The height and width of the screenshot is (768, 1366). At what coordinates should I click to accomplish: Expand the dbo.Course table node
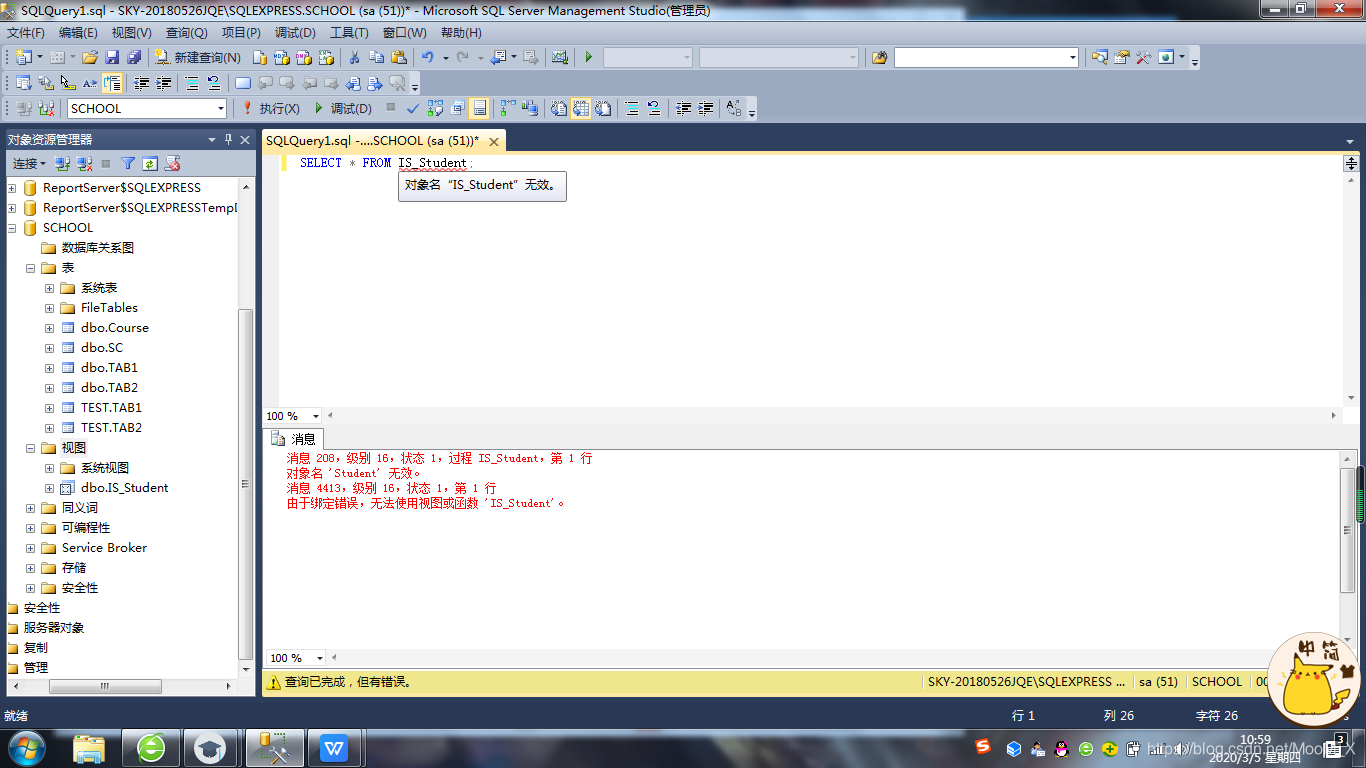tap(49, 328)
